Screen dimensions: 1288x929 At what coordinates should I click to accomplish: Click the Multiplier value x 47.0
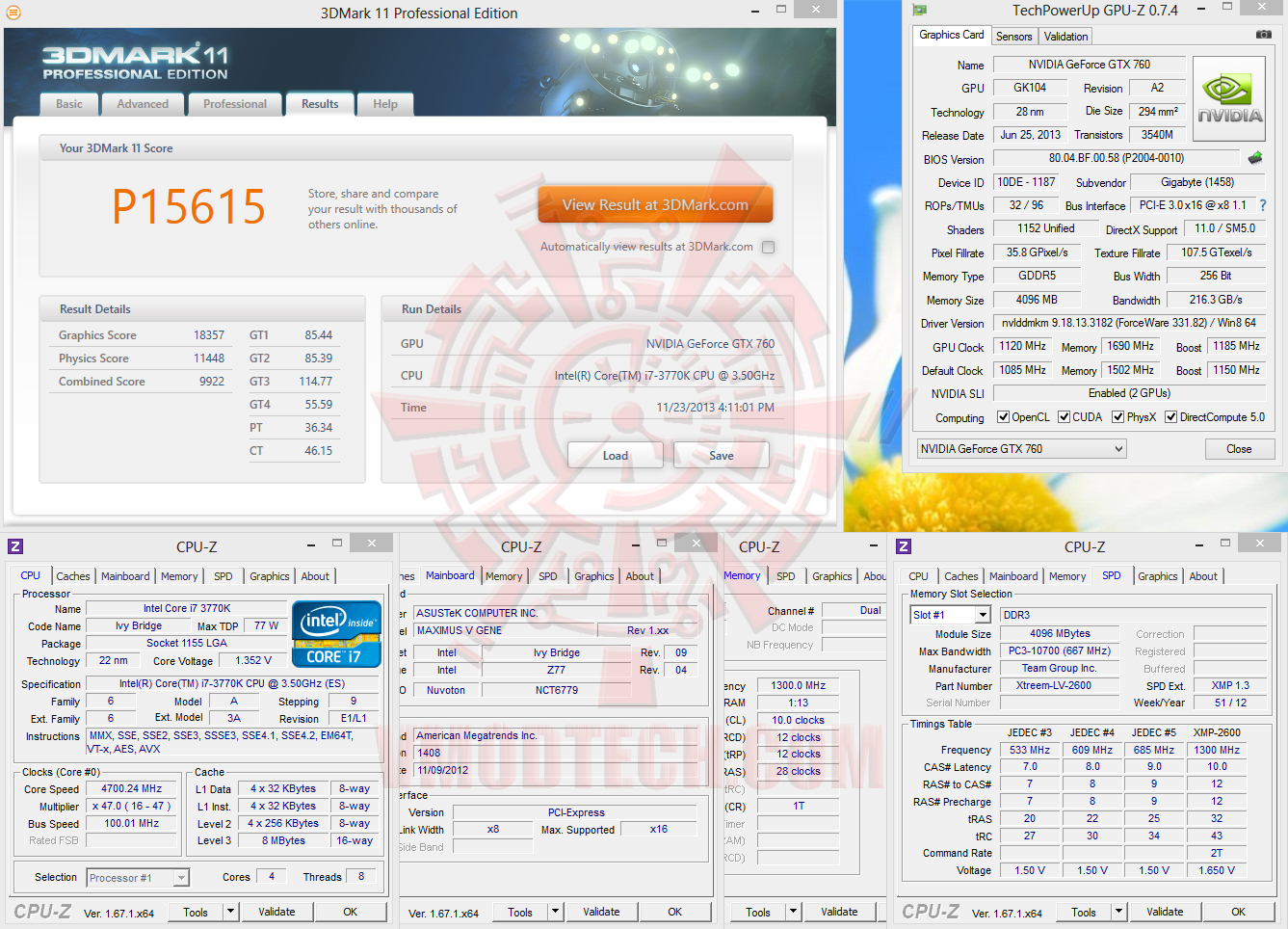coord(132,806)
